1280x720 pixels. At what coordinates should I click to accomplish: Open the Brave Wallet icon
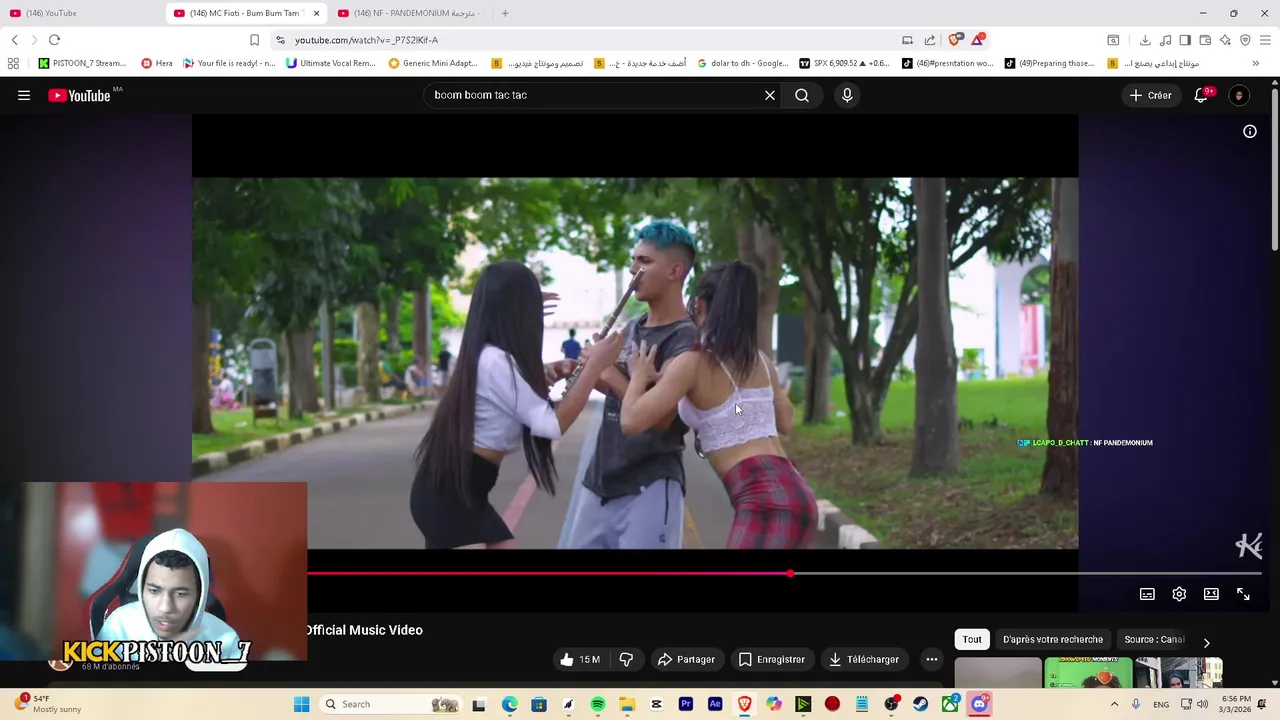[1205, 40]
